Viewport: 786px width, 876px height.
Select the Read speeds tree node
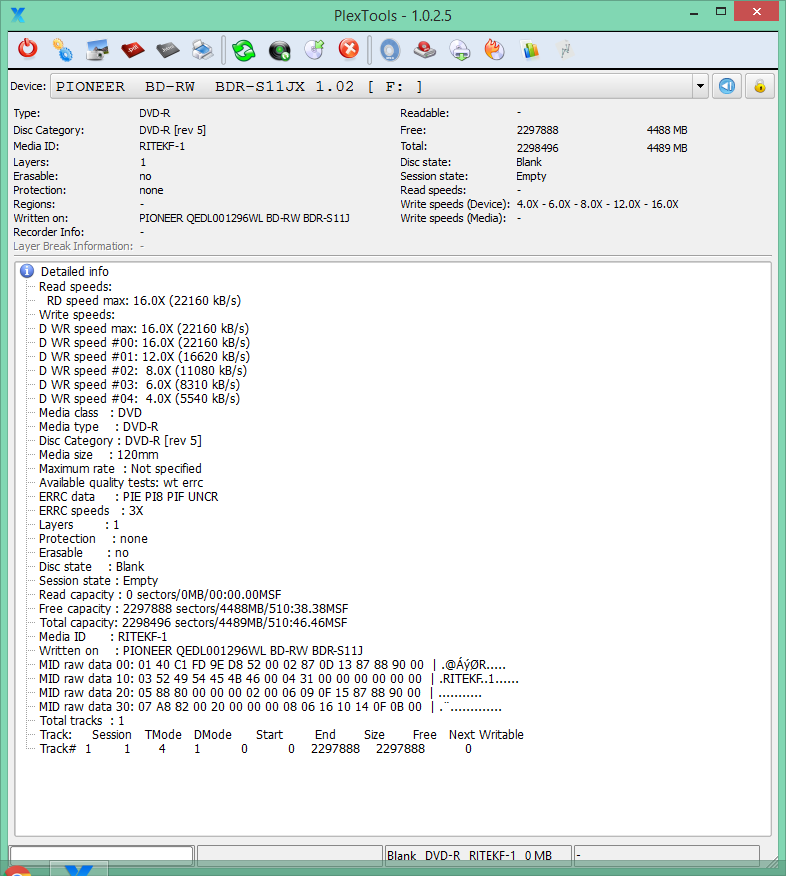75,287
